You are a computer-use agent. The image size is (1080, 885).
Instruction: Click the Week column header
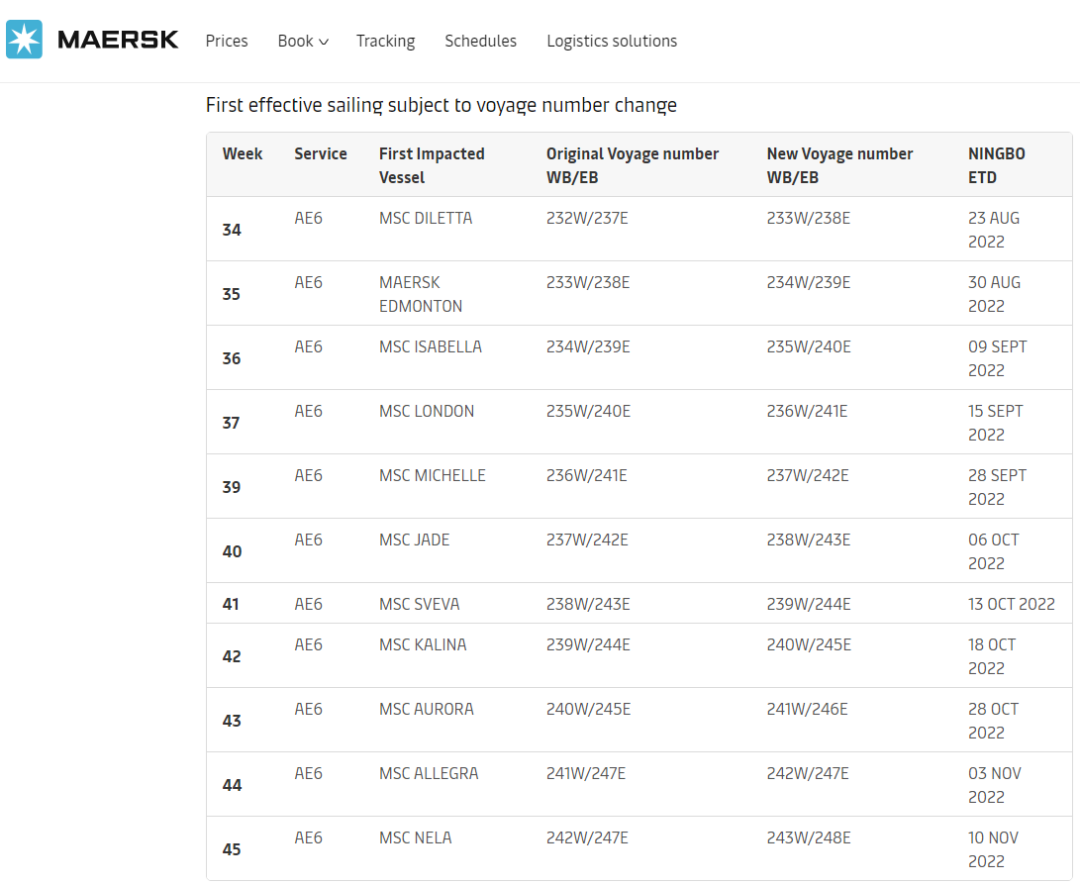[x=242, y=154]
